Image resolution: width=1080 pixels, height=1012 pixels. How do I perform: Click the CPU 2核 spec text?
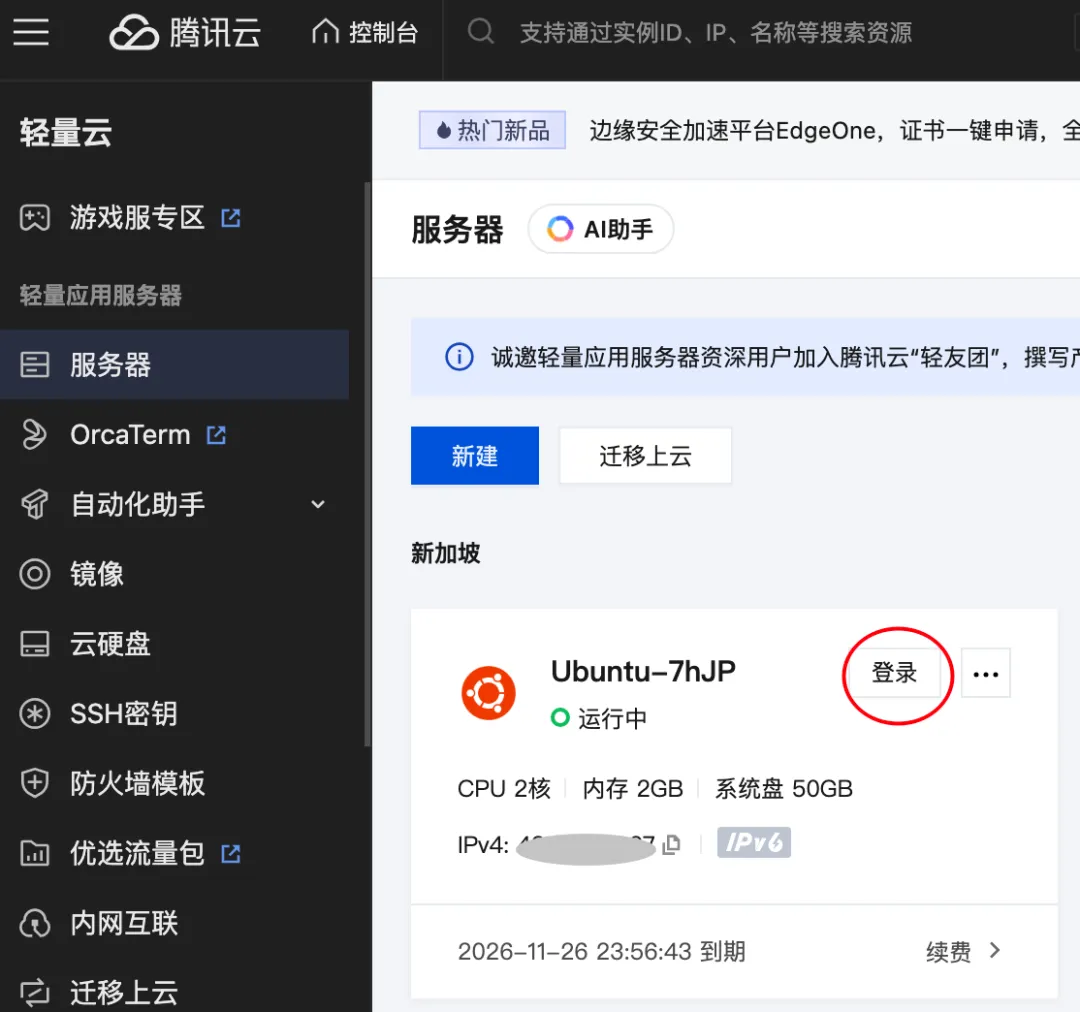coord(504,788)
